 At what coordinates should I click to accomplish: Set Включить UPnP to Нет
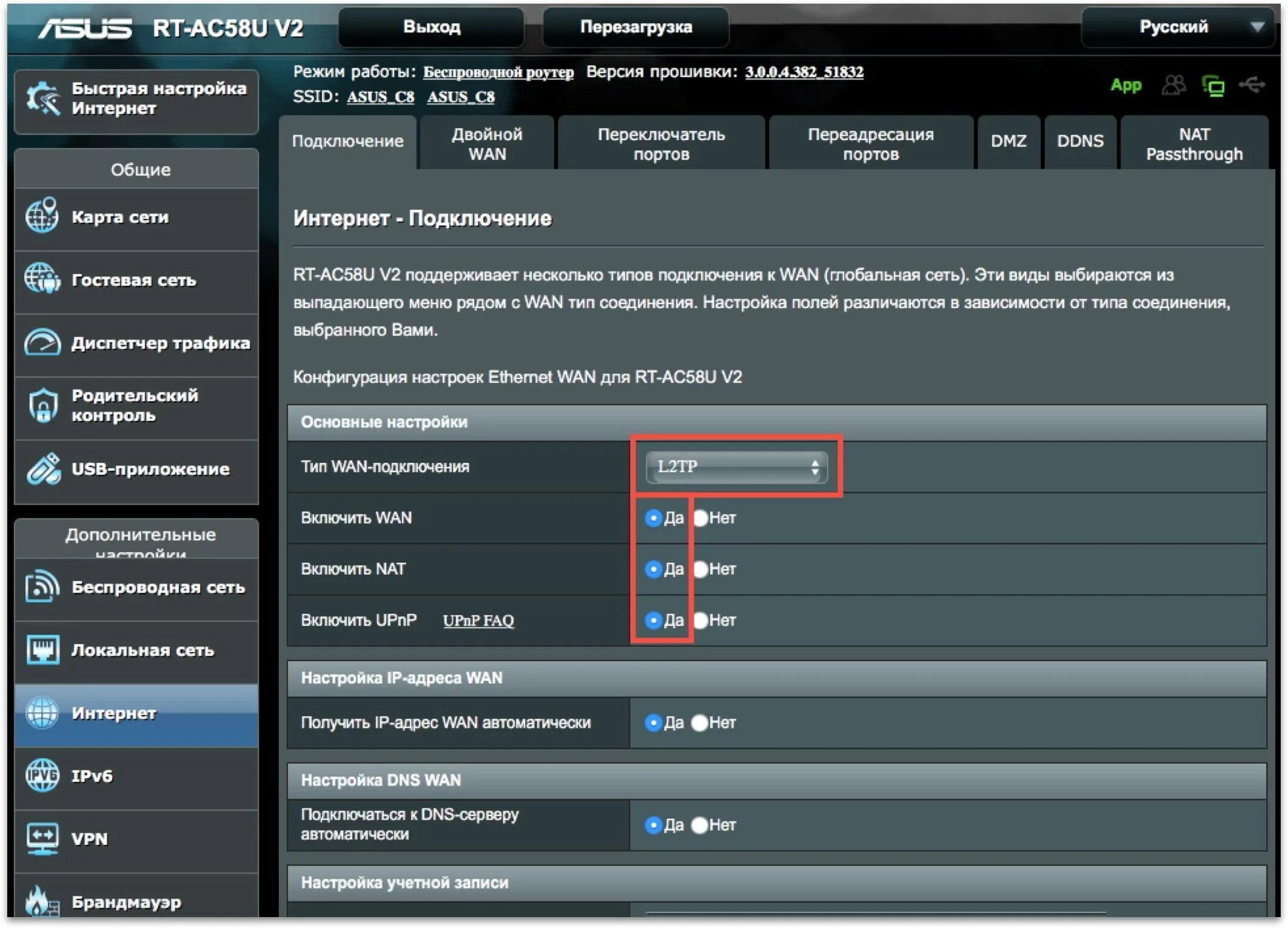click(700, 620)
